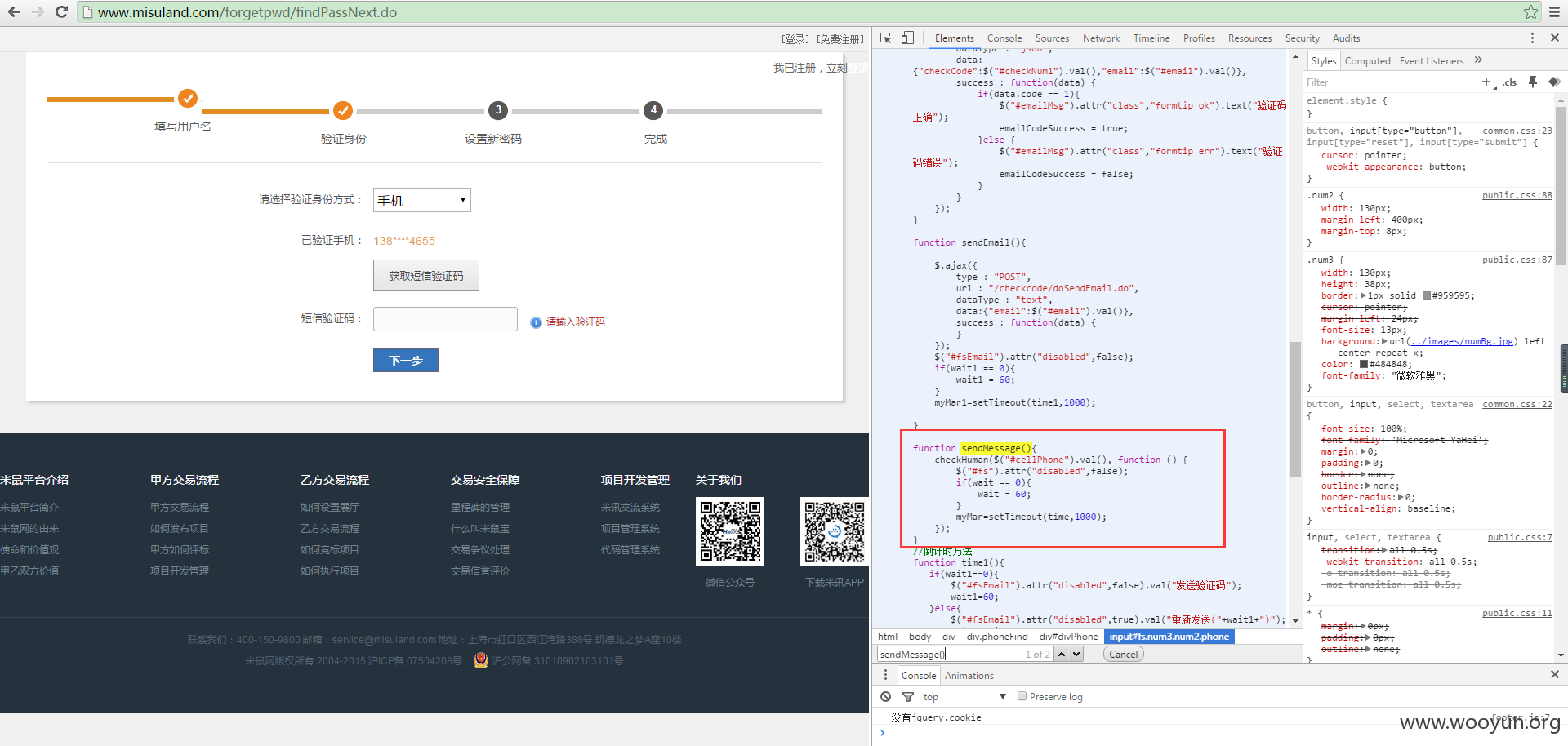Expand the margin shorthand under common.css:22
The height and width of the screenshot is (746, 1568).
(x=1363, y=451)
